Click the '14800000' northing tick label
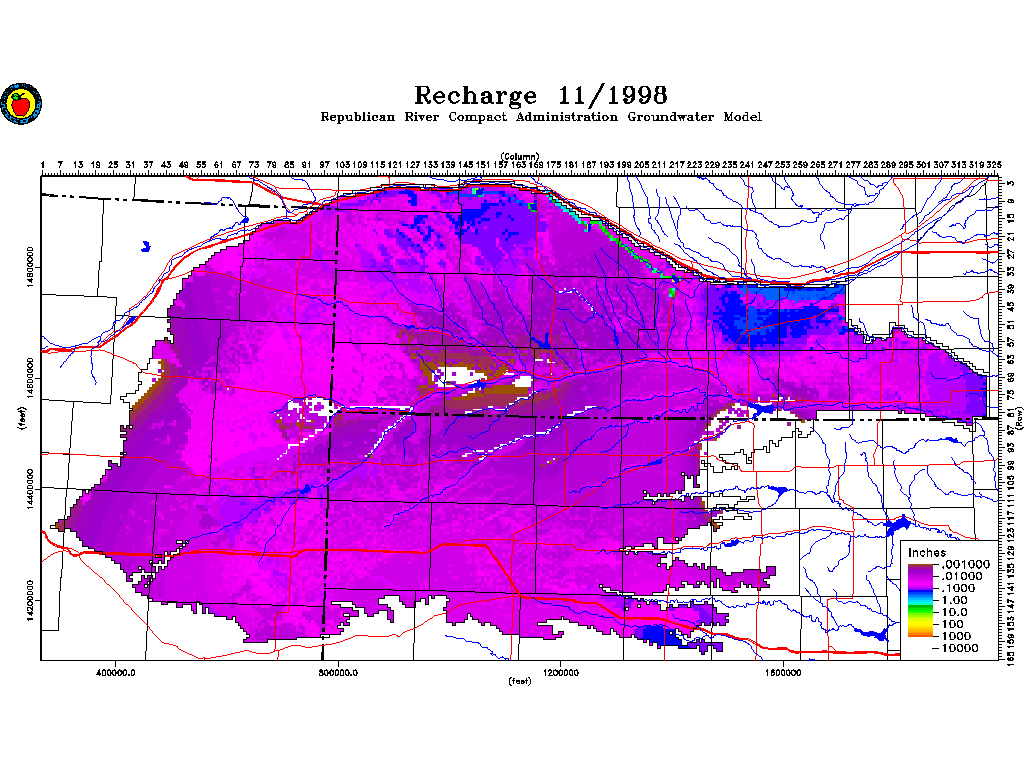The width and height of the screenshot is (1024, 768). click(30, 267)
